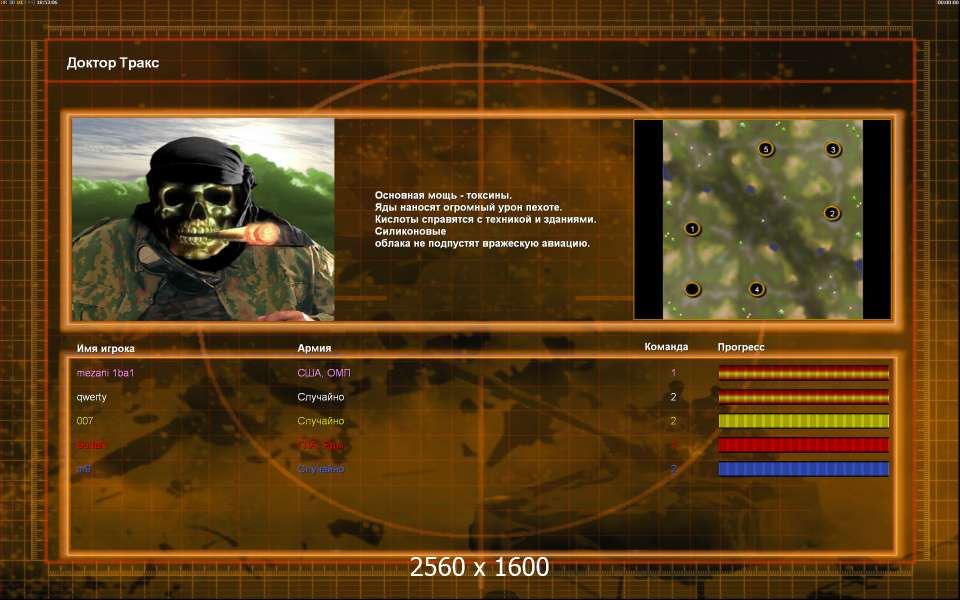The width and height of the screenshot is (960, 600).
Task: Click the blue "Случайно" army text
Action: (321, 469)
